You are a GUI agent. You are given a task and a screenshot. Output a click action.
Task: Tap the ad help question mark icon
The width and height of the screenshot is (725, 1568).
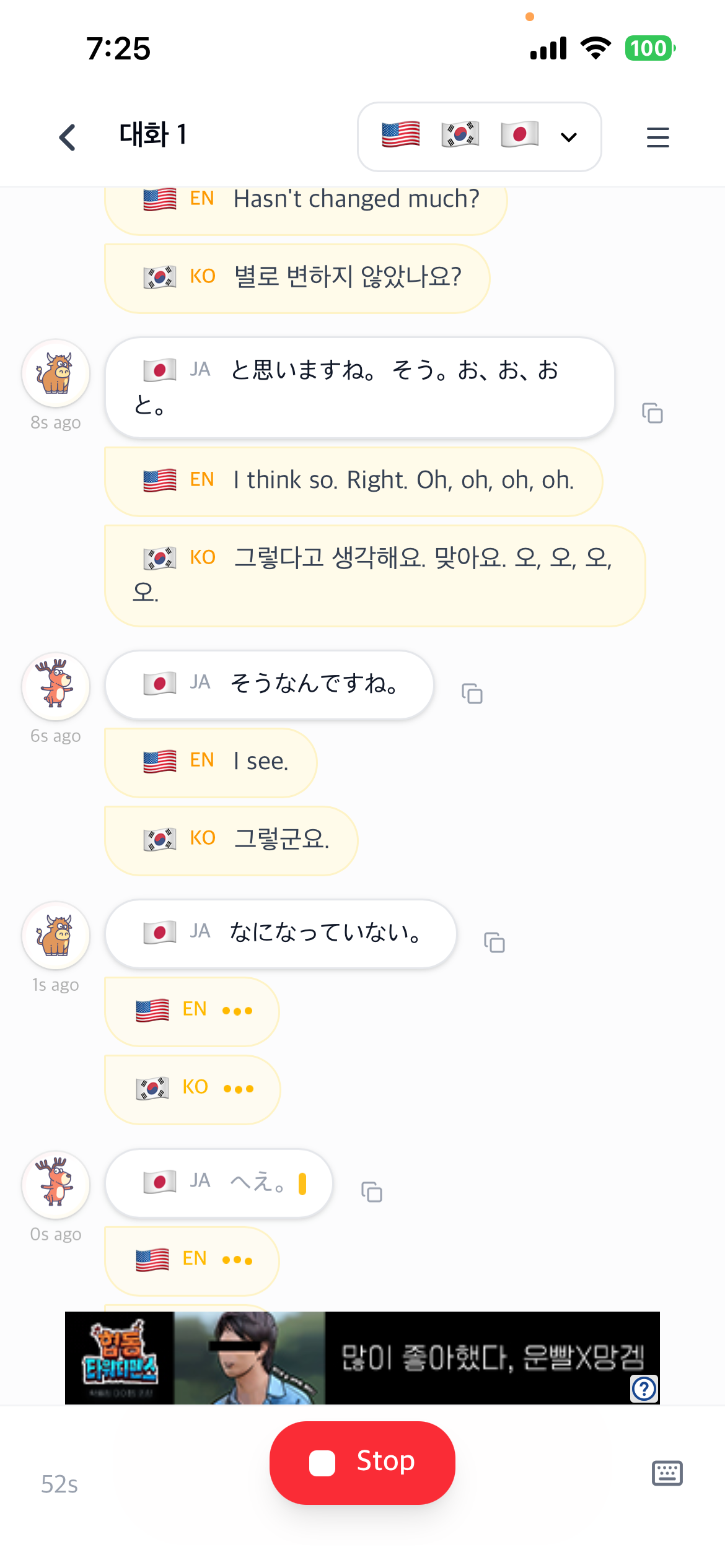pyautogui.click(x=644, y=1388)
